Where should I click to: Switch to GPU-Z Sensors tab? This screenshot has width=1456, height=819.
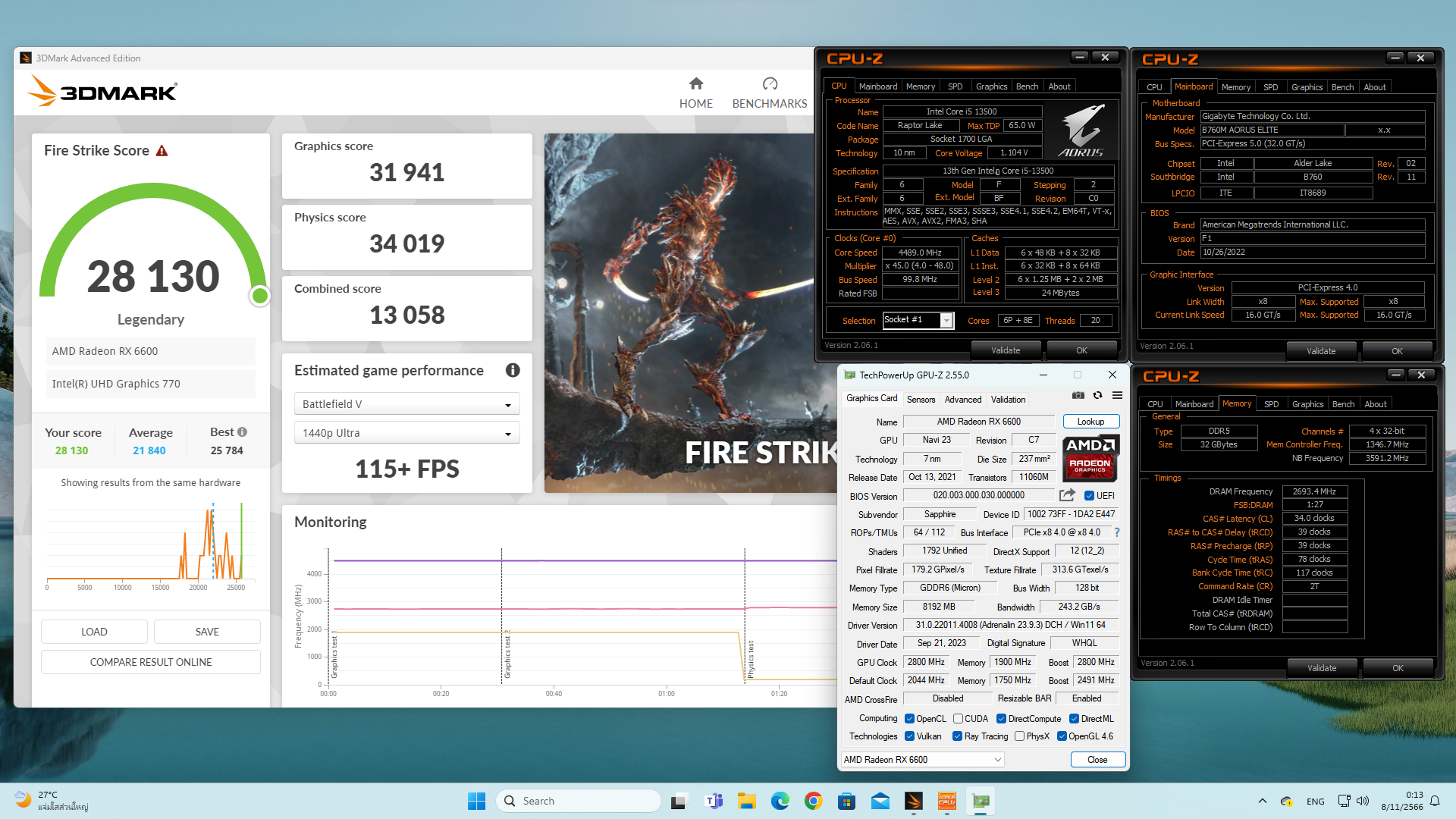(x=921, y=400)
